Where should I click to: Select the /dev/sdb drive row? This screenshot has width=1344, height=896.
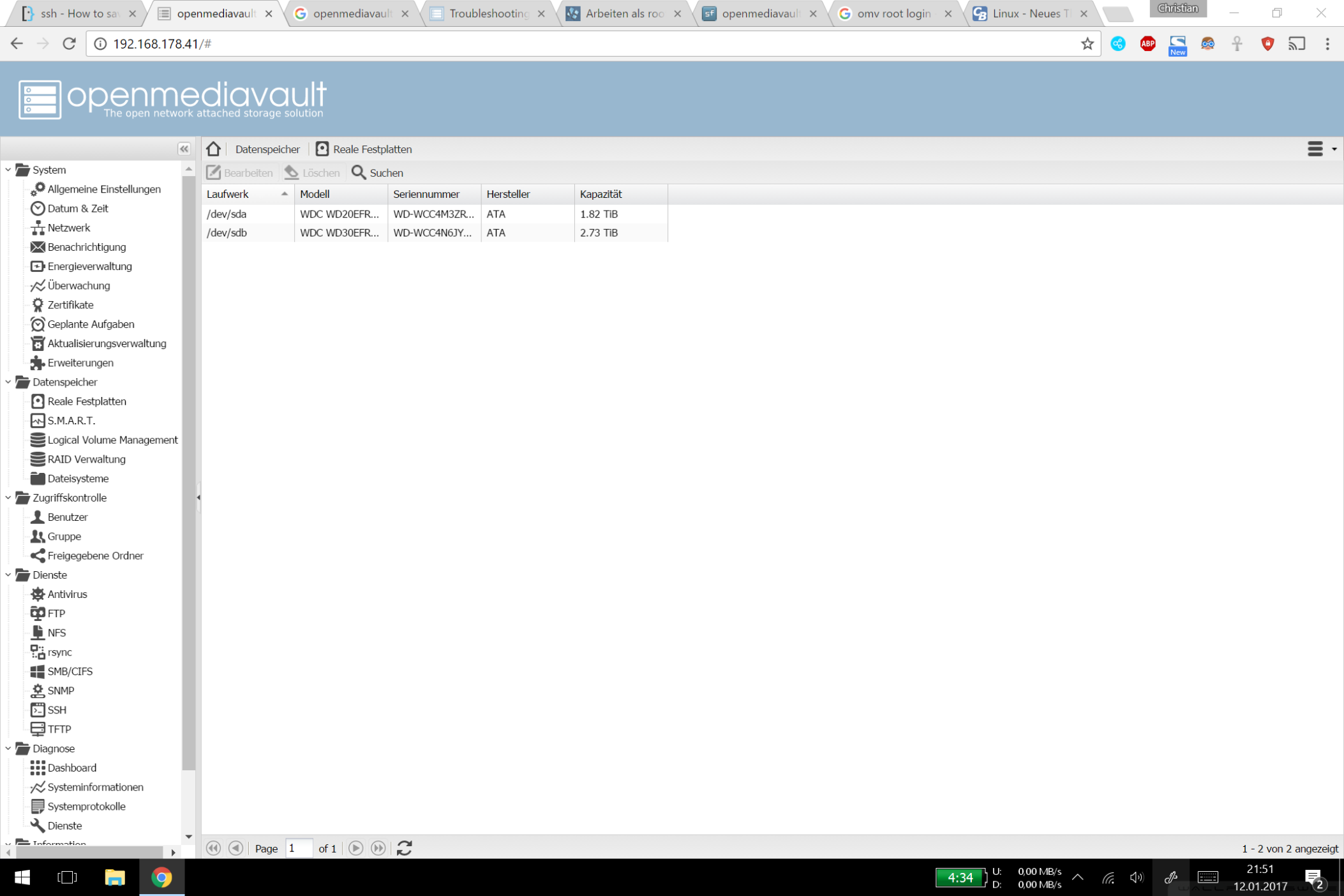(x=434, y=233)
